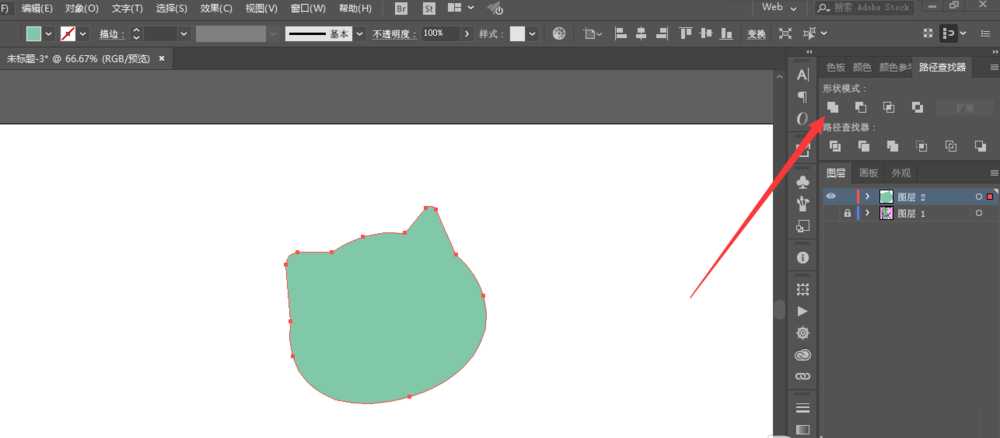Unlock 图层 1 via lock icon
Viewport: 1000px width, 438px height.
[x=847, y=214]
